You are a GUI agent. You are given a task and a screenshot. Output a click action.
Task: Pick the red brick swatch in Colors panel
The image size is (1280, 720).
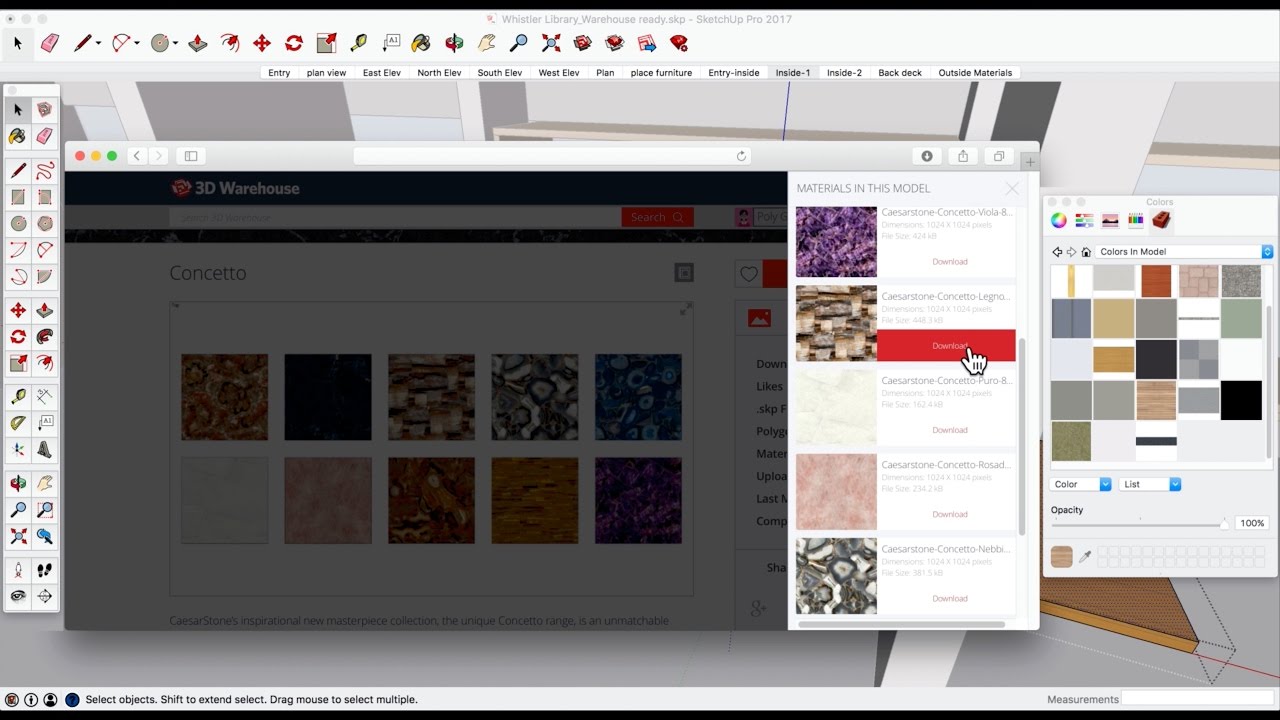pyautogui.click(x=1156, y=281)
